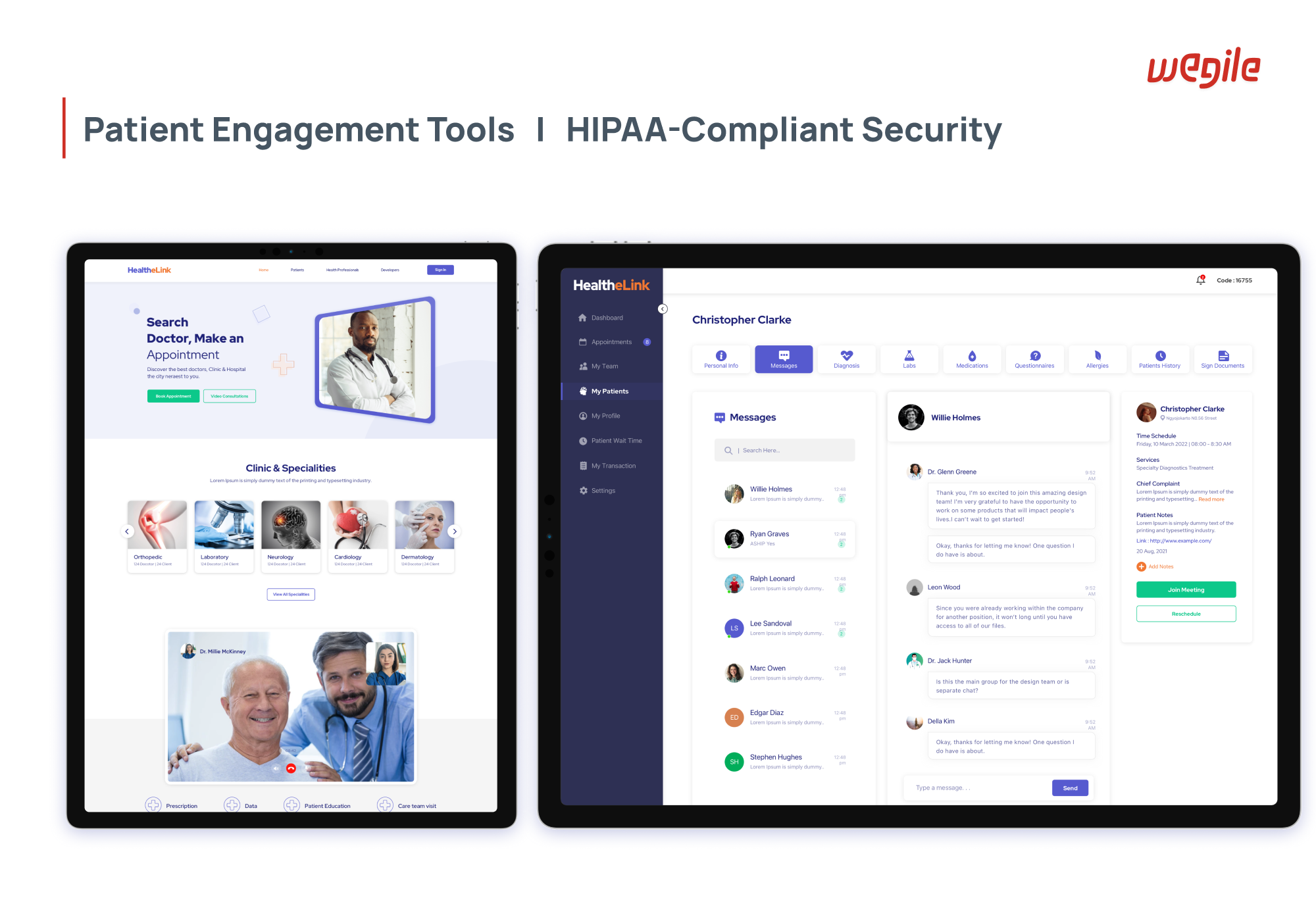Click the next arrow of specialities carousel
This screenshot has width=1316, height=921.
(x=455, y=532)
